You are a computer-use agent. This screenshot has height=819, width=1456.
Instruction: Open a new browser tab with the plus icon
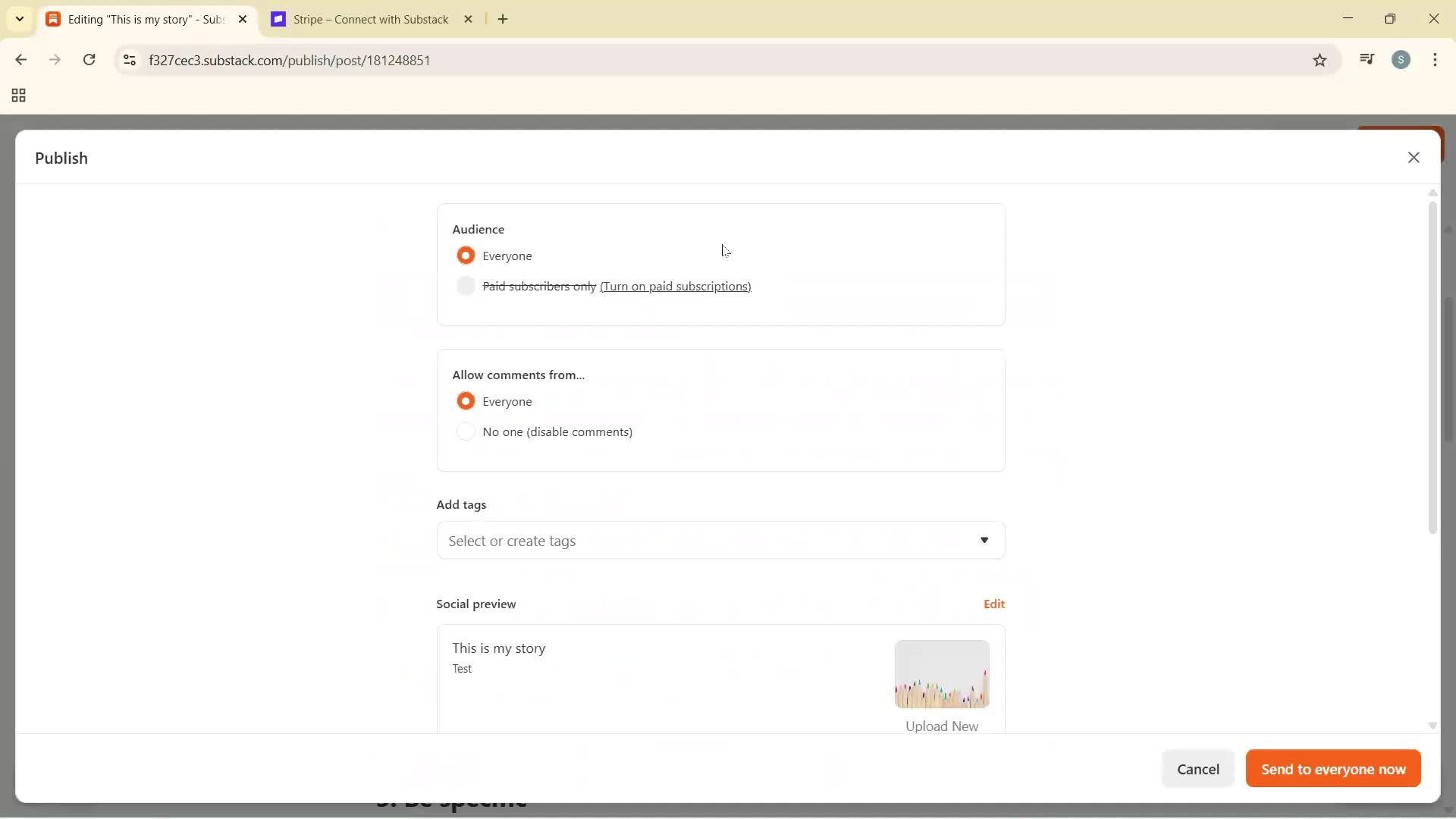[503, 19]
